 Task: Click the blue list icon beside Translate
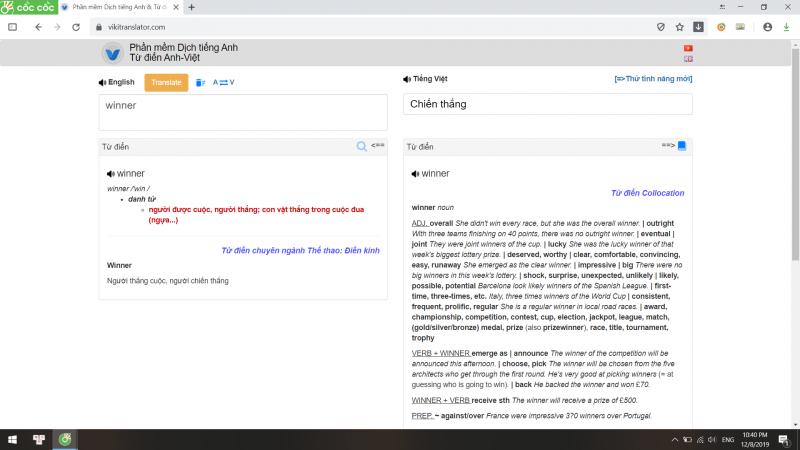tap(201, 83)
